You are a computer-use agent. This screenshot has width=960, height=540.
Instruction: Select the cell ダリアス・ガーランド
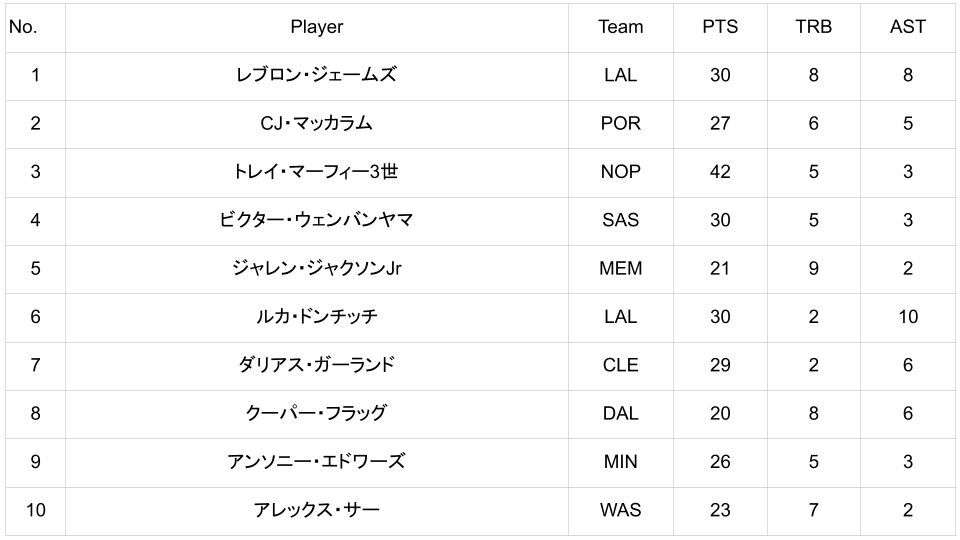(316, 365)
